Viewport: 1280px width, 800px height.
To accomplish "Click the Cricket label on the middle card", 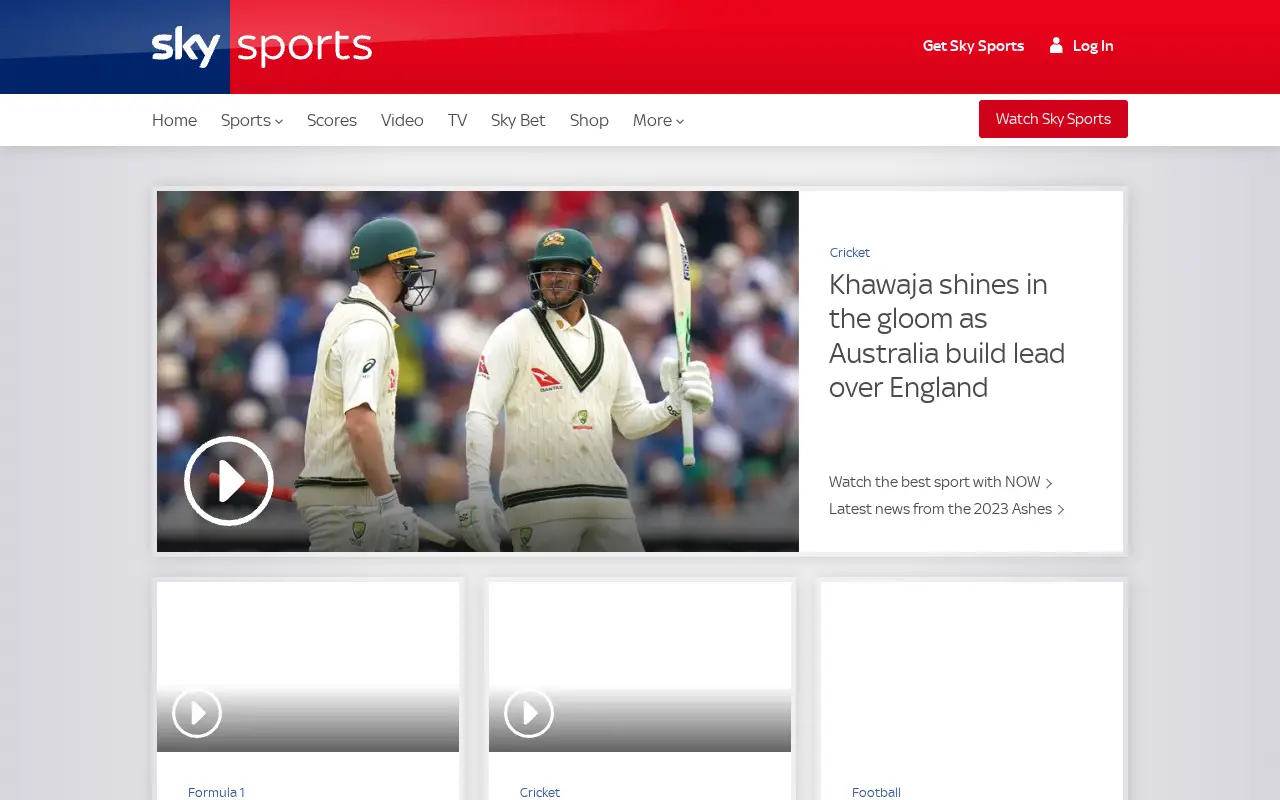I will [x=540, y=792].
